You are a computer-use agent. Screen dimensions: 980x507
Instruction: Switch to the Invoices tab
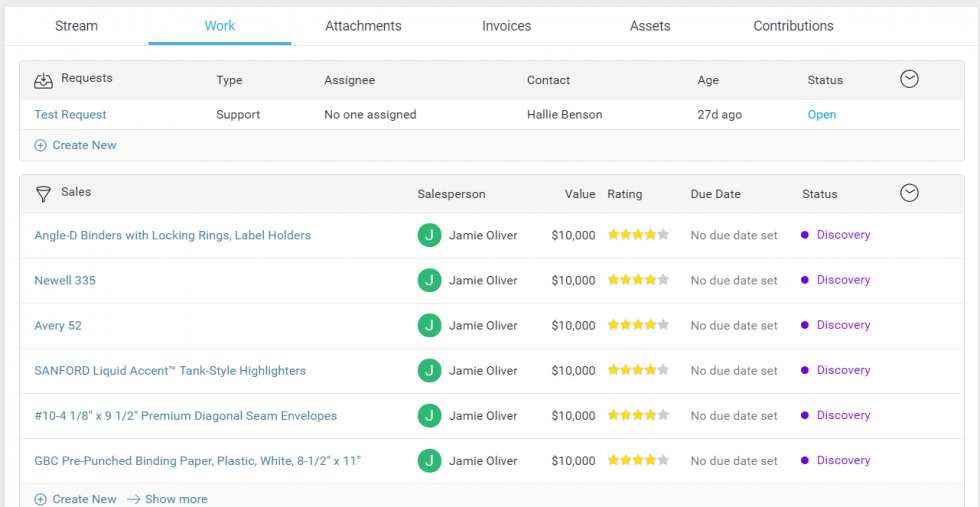coord(506,26)
